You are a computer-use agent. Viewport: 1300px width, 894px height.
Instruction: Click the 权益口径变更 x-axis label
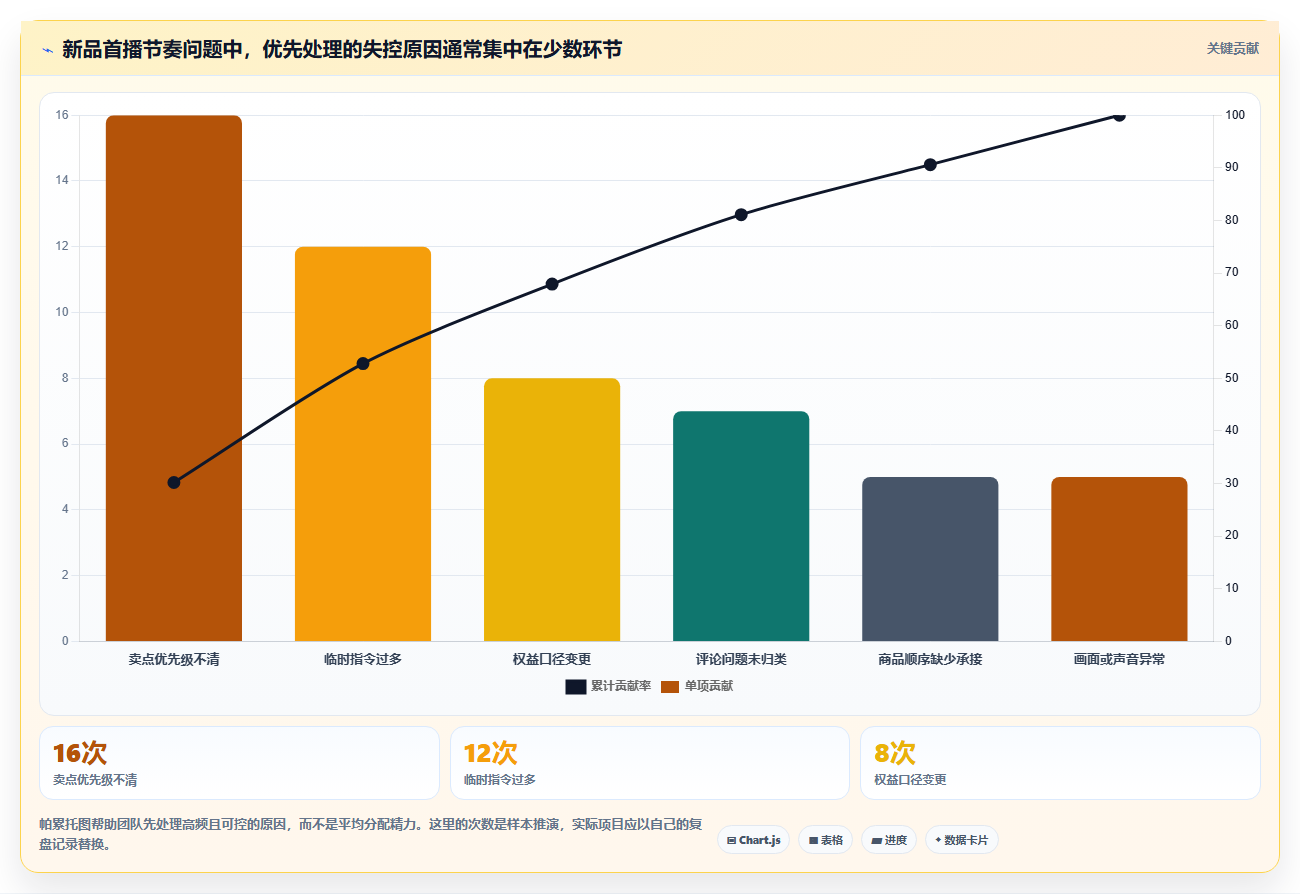coord(552,659)
